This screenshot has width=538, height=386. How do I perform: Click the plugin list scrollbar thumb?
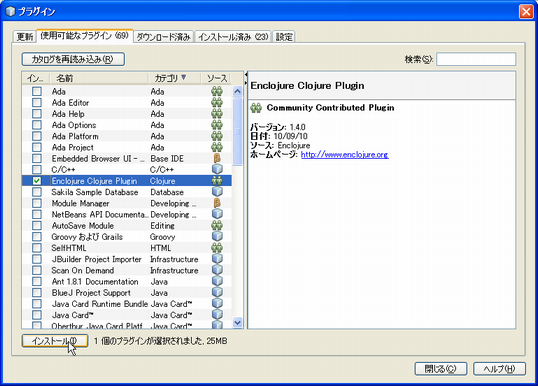237,131
